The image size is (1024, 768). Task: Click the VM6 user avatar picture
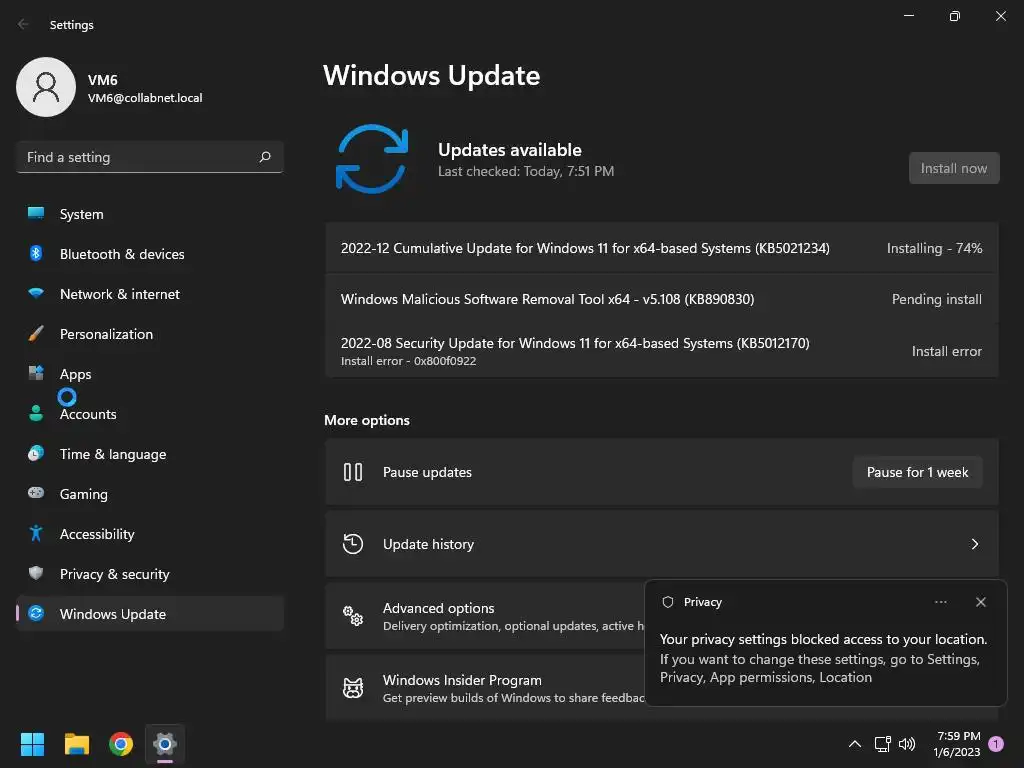pos(46,87)
